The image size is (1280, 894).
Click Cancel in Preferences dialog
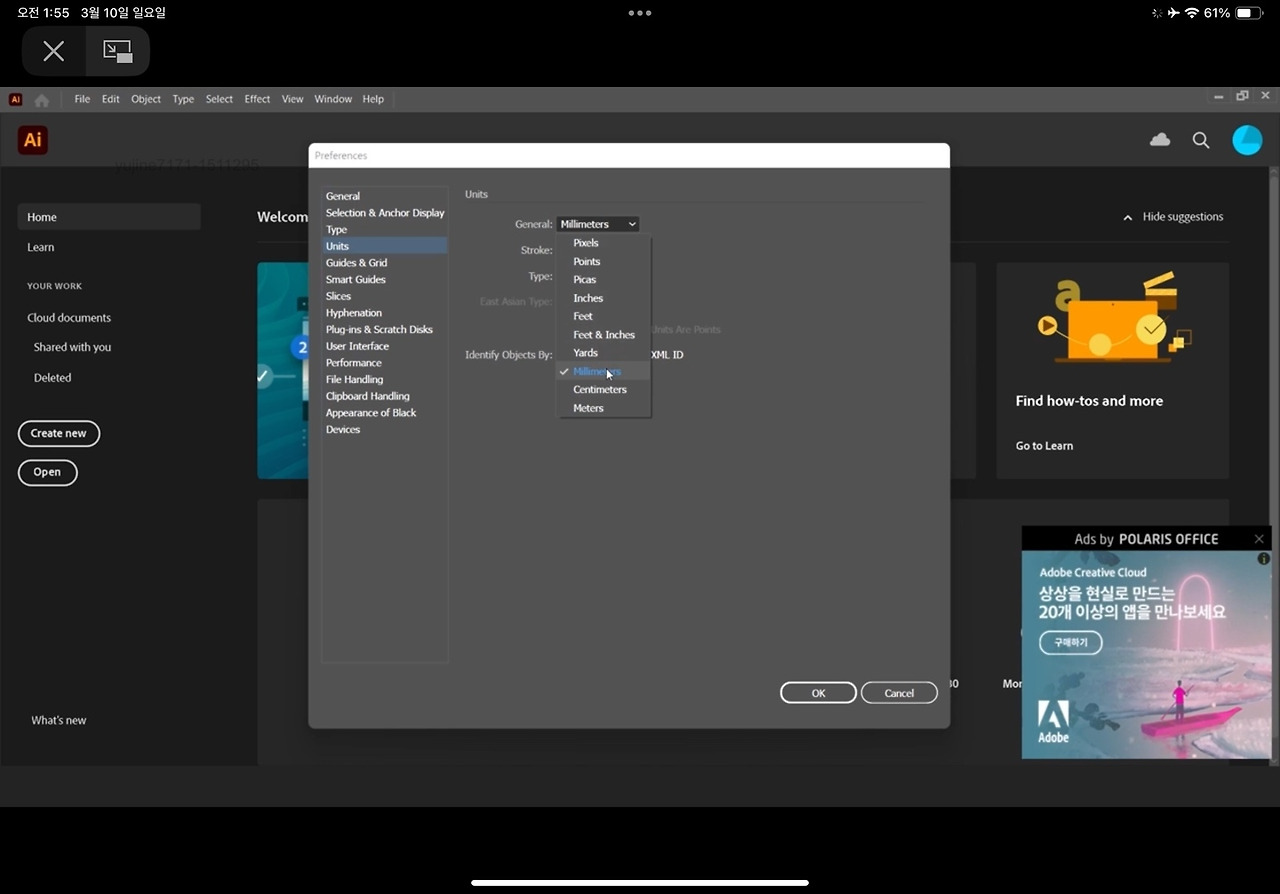pos(899,693)
